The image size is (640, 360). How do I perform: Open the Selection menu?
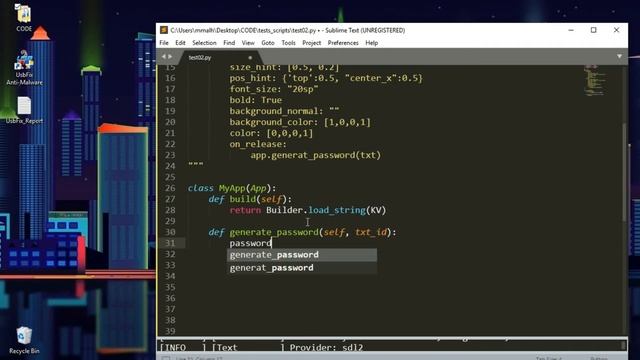coord(204,43)
